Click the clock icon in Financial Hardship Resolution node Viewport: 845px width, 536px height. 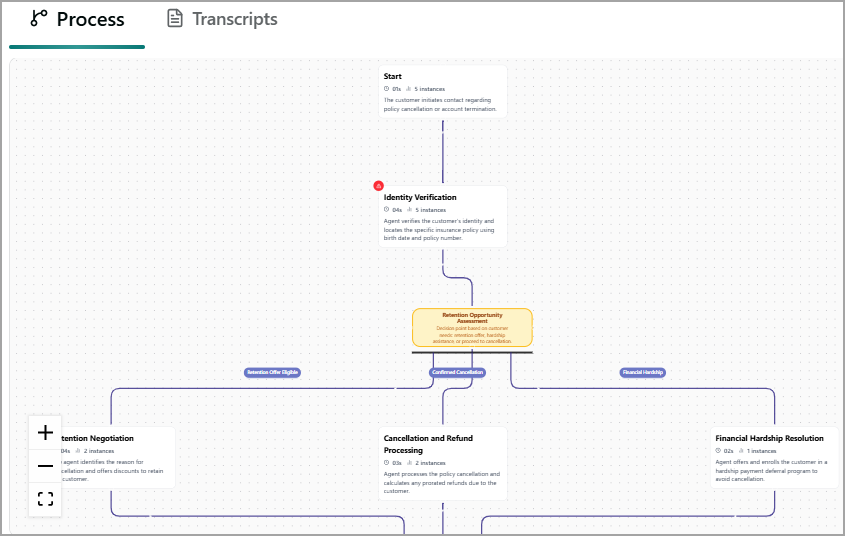pos(718,451)
